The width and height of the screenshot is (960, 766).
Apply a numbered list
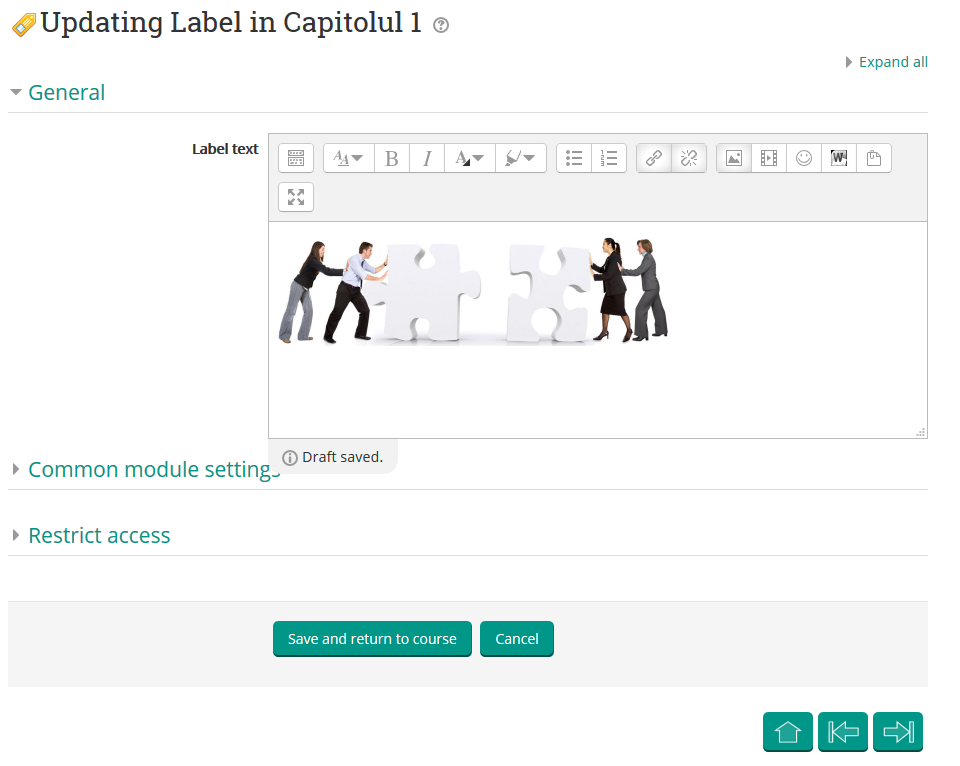(x=609, y=157)
